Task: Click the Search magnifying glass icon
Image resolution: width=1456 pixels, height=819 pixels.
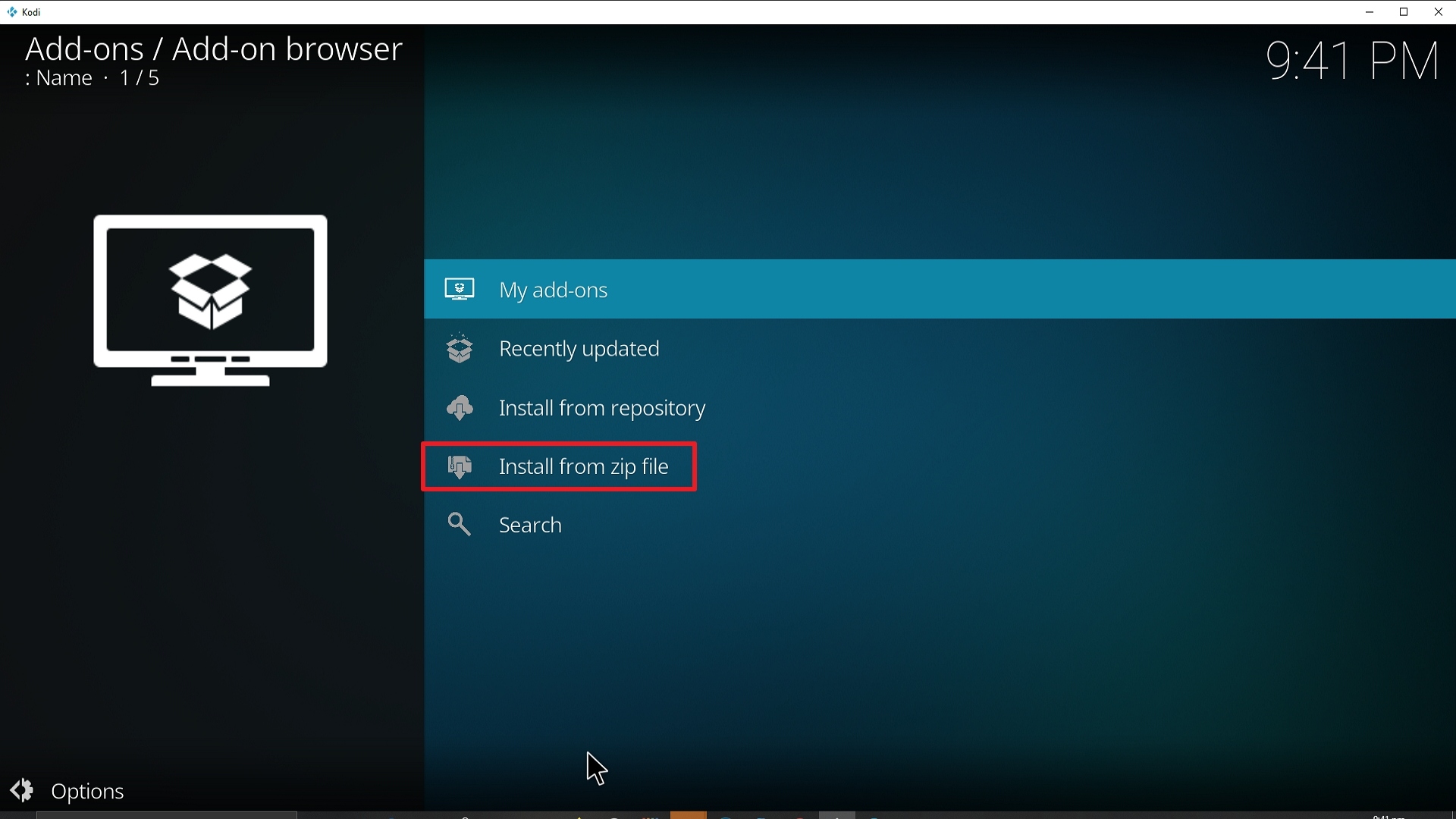Action: 460,525
